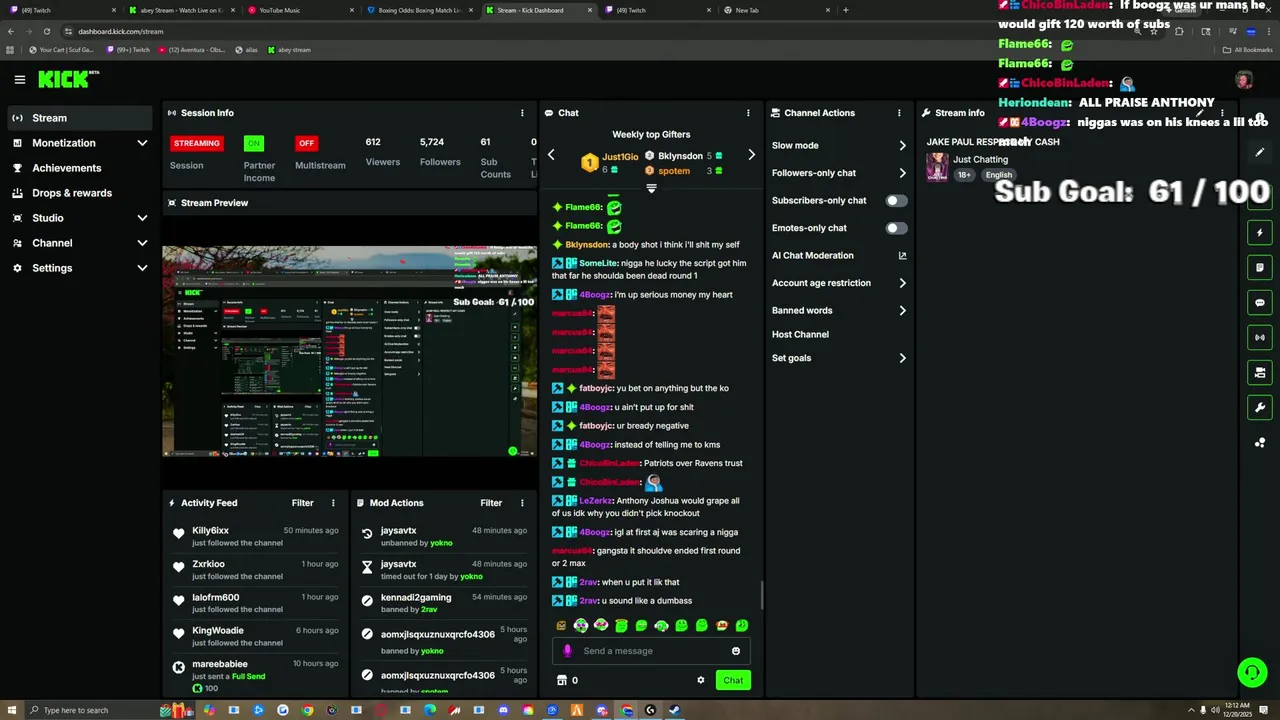Image resolution: width=1280 pixels, height=720 pixels.
Task: Click the pencil edit icon in right toolbar
Action: (1260, 152)
